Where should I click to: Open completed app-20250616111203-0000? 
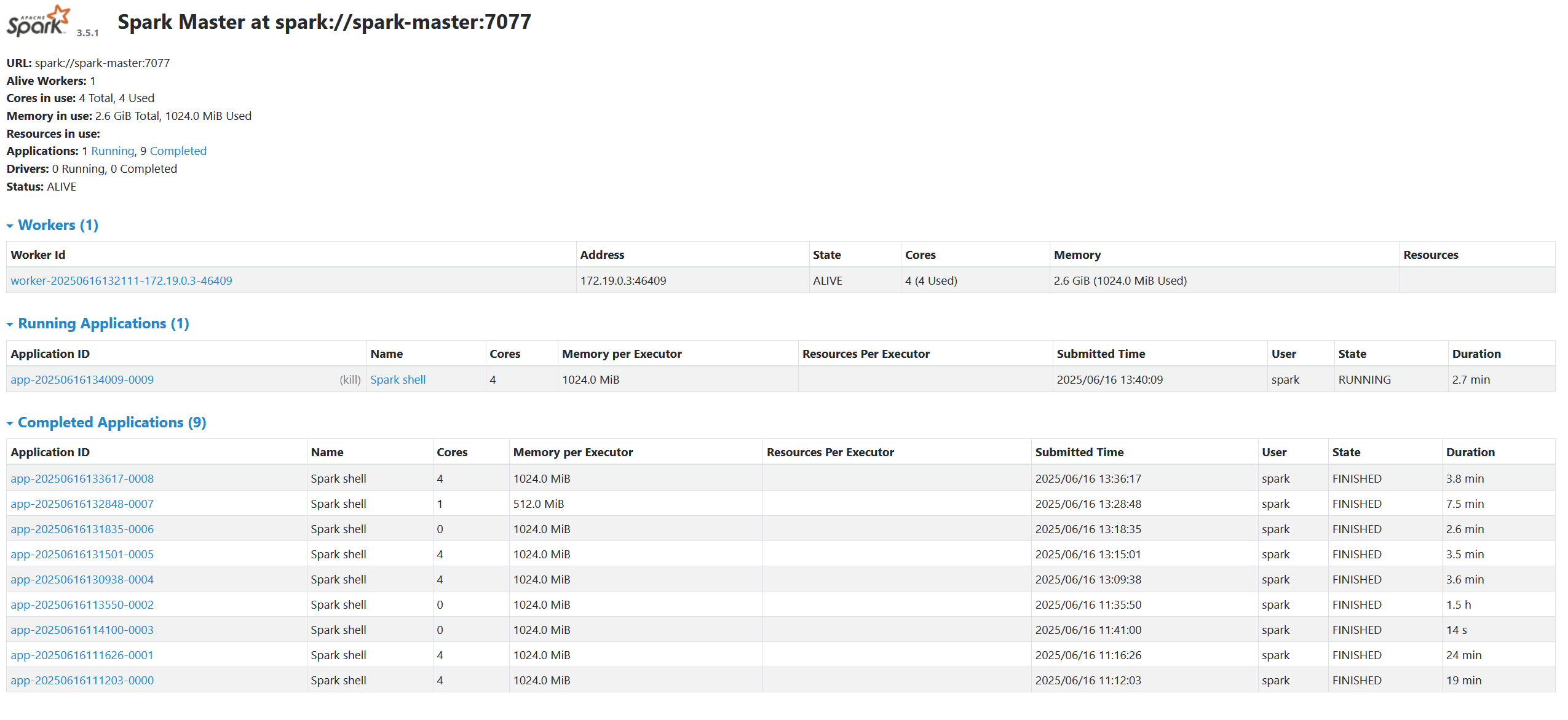pyautogui.click(x=82, y=680)
